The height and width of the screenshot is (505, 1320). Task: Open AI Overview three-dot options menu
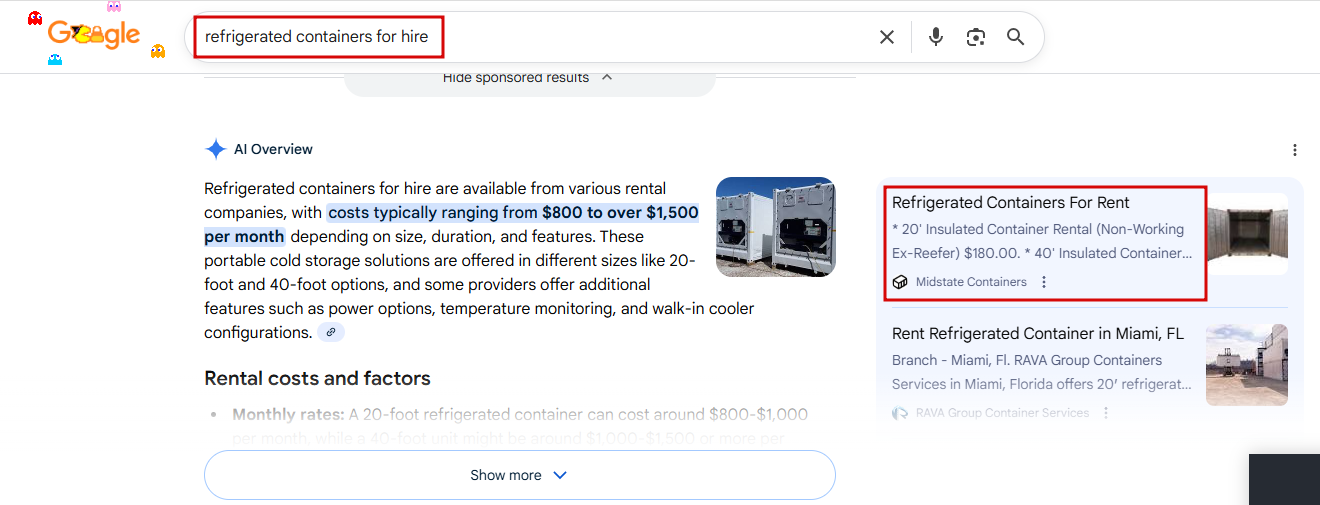point(1295,150)
